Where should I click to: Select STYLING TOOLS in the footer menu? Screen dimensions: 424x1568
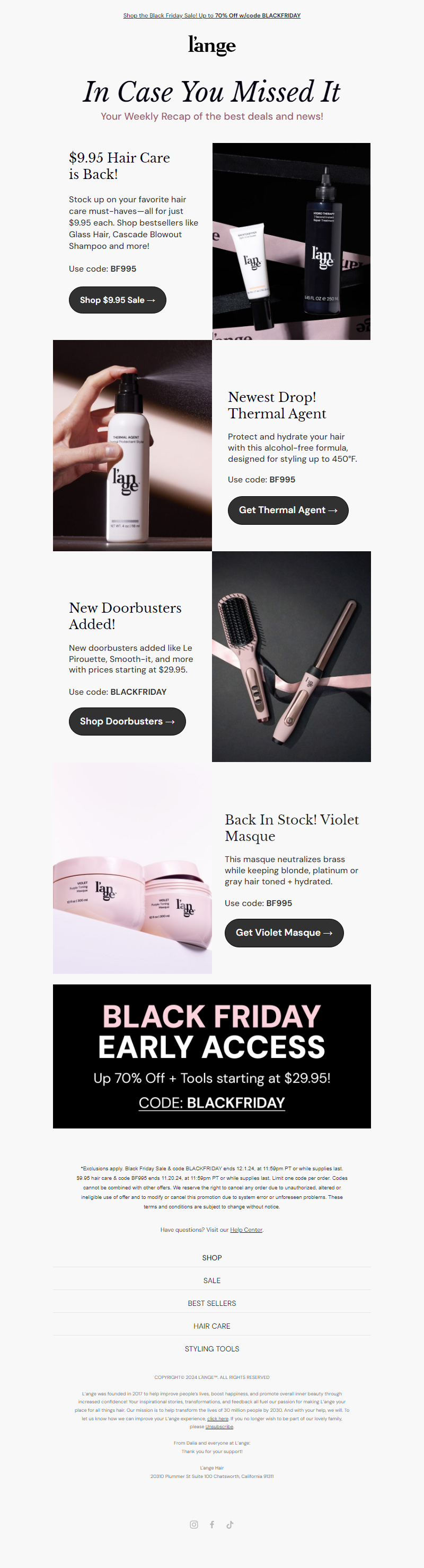pyautogui.click(x=212, y=1349)
